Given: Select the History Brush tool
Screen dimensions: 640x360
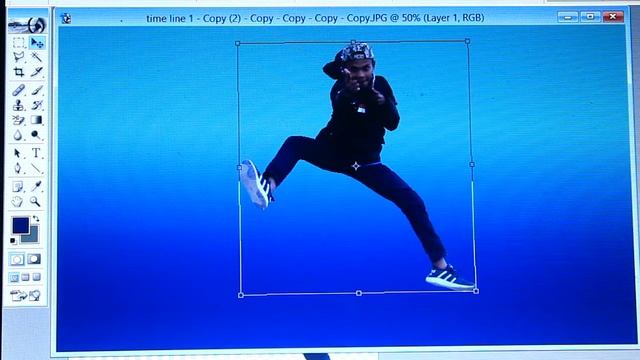Looking at the screenshot, I should tap(37, 105).
